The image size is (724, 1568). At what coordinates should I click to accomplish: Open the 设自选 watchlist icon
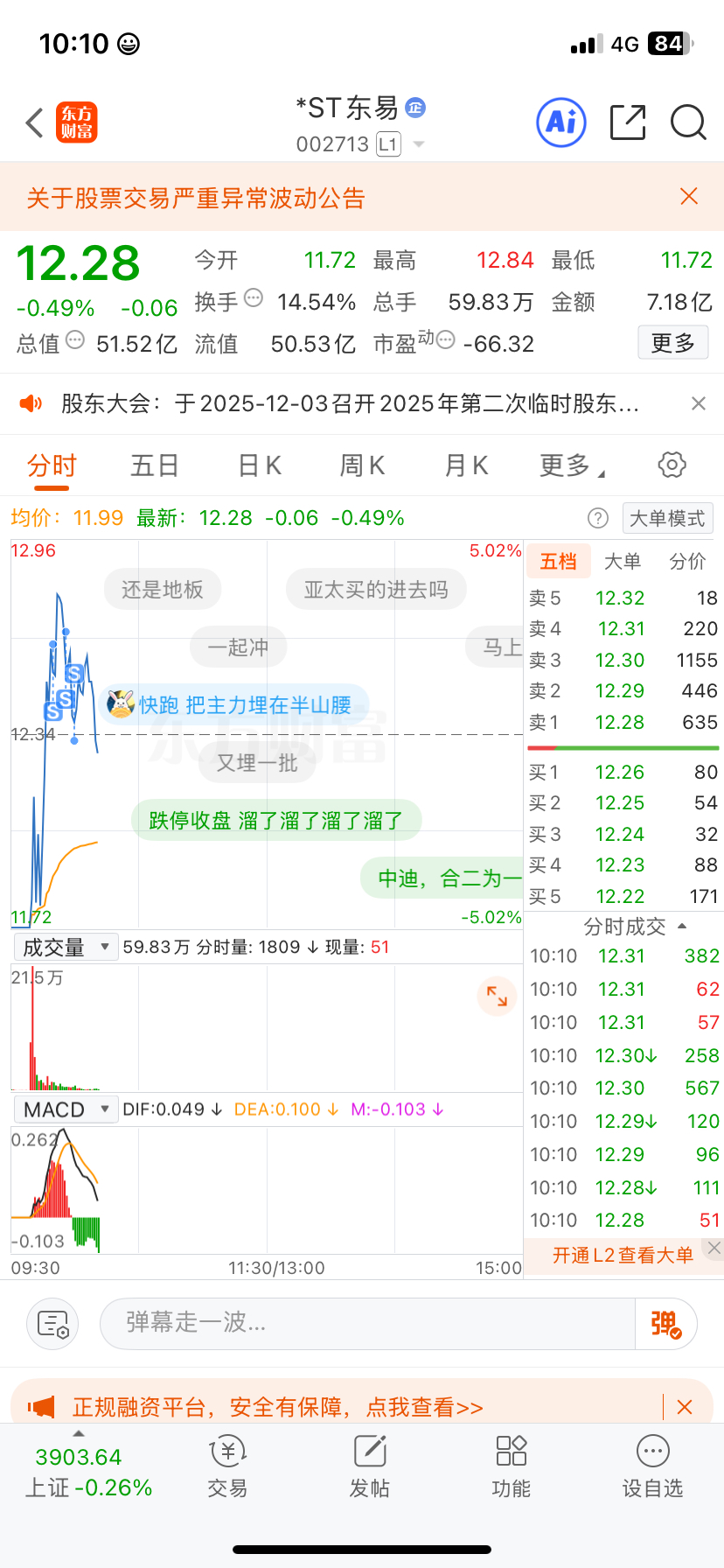652,1467
